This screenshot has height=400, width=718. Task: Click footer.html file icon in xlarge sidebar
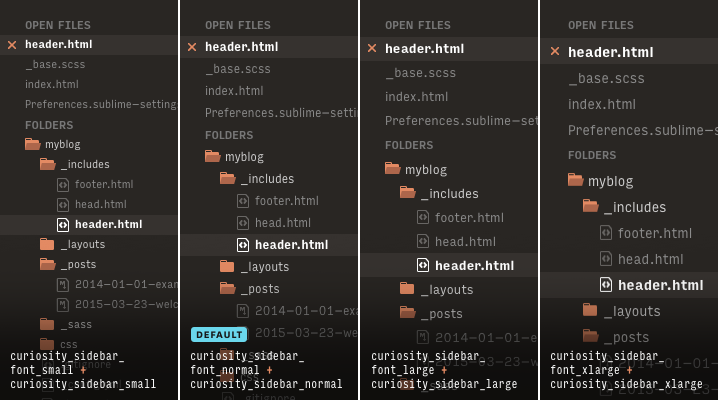(606, 233)
